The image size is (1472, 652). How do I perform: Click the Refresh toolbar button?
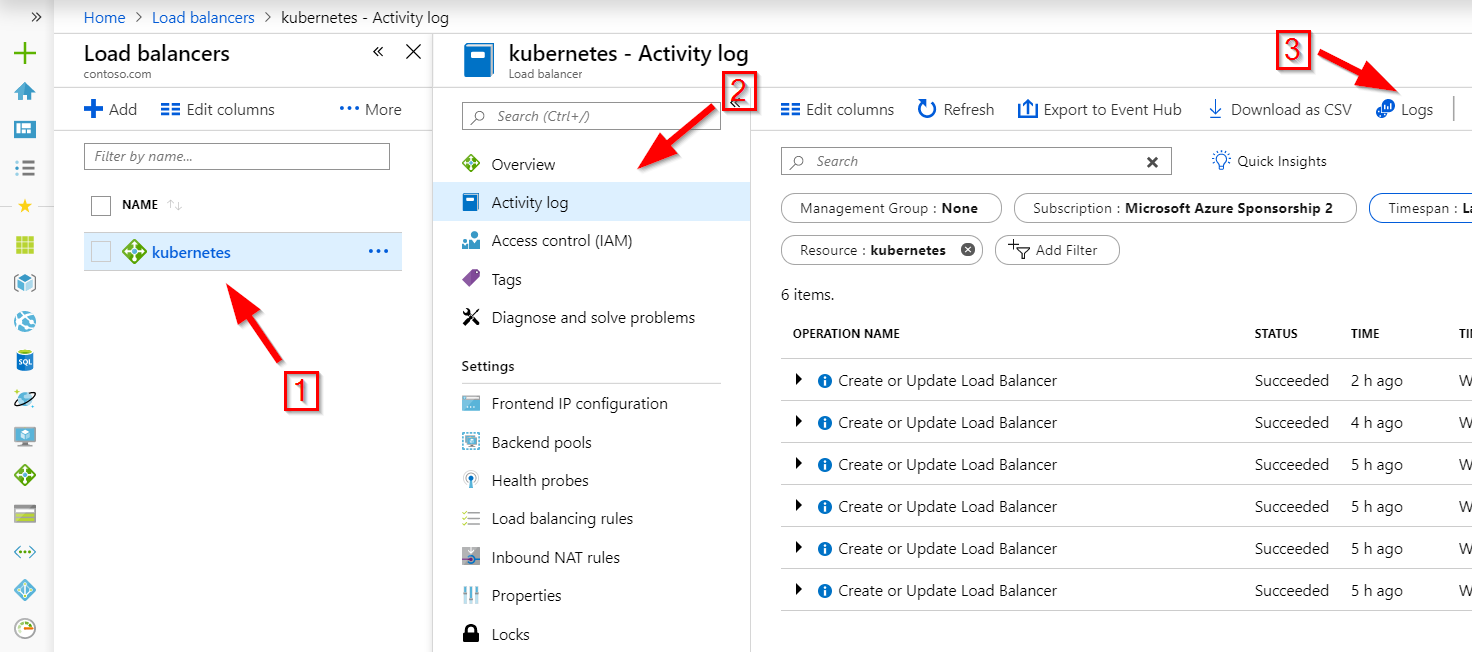956,110
